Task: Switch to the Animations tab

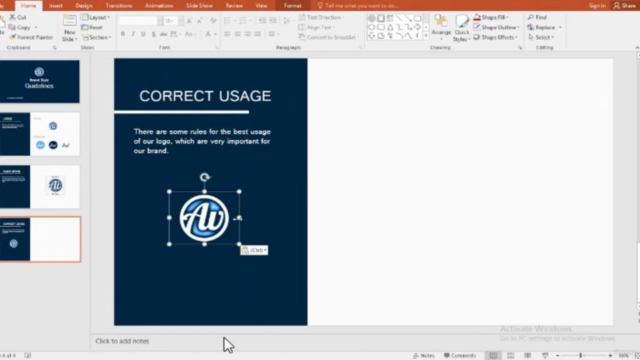Action: [159, 6]
